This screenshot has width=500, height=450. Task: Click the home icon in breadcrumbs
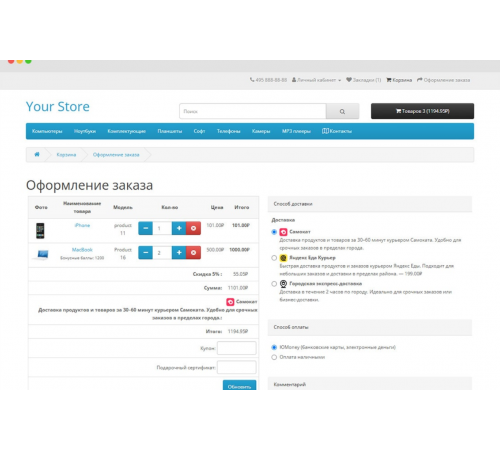coord(37,154)
